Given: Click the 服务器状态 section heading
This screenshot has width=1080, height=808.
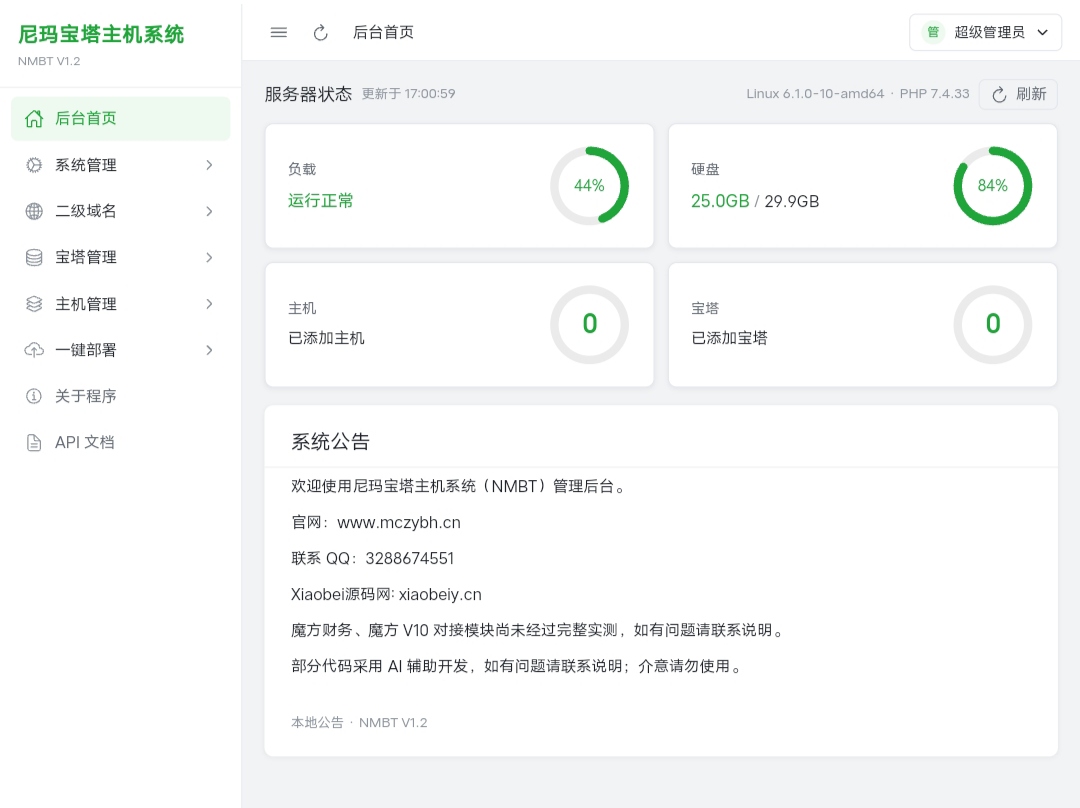Looking at the screenshot, I should (308, 94).
